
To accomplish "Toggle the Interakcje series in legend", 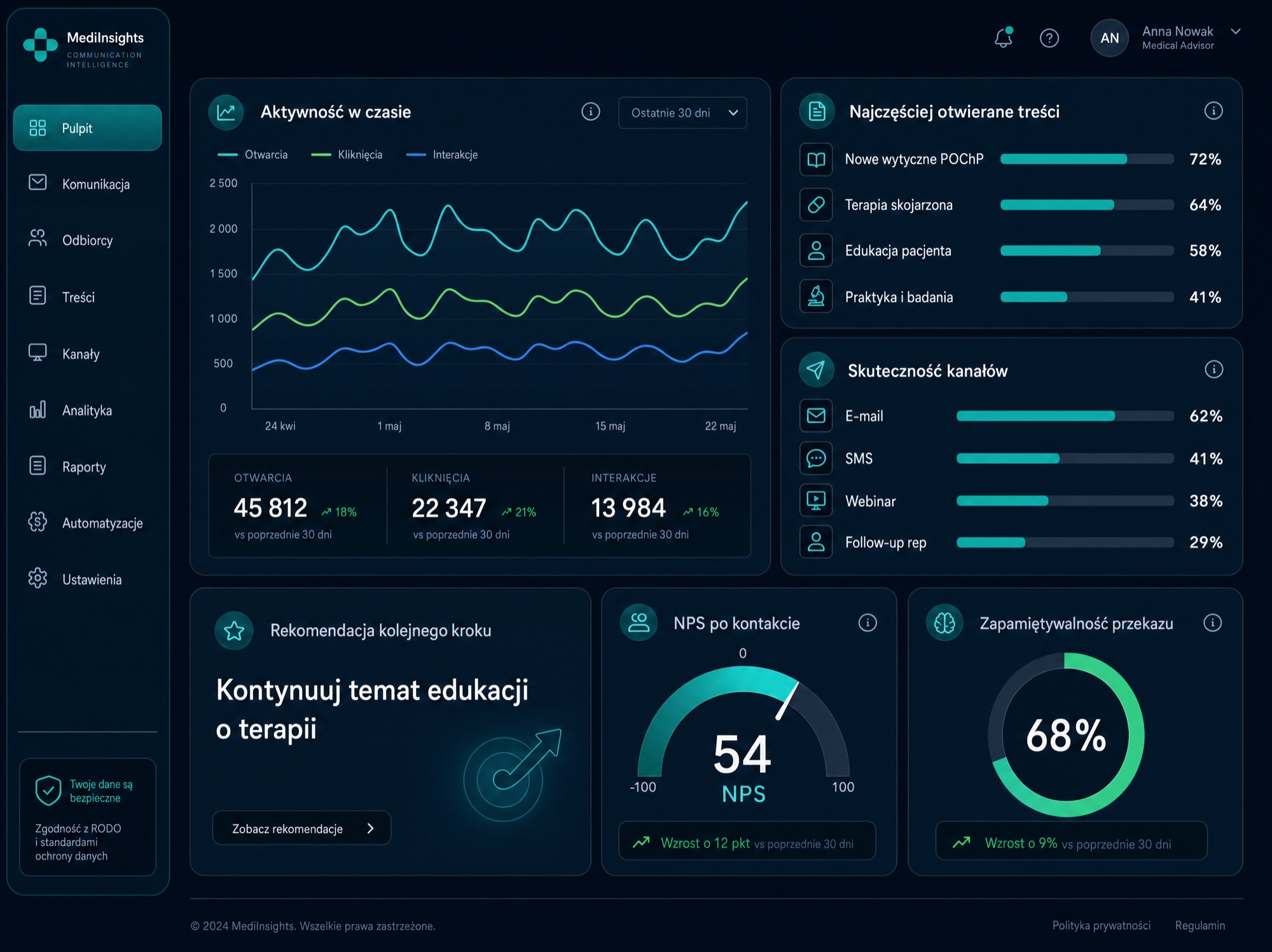I will [x=442, y=155].
